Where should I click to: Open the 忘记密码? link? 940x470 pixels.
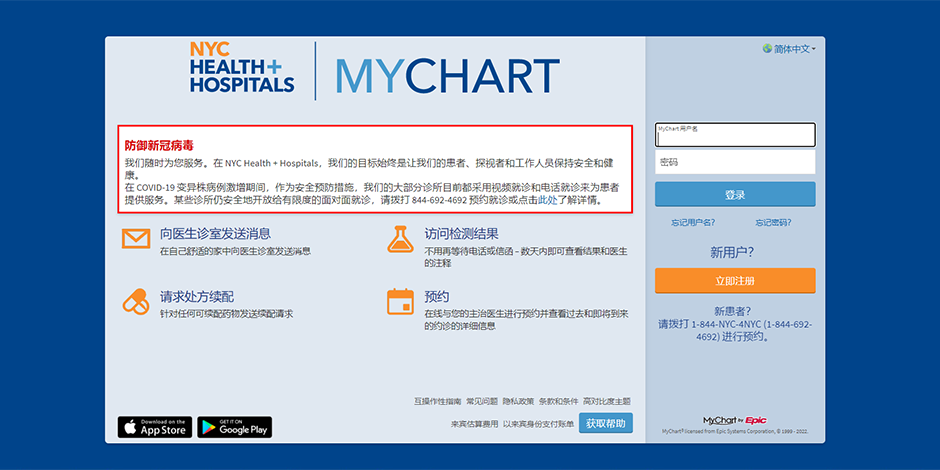click(773, 223)
